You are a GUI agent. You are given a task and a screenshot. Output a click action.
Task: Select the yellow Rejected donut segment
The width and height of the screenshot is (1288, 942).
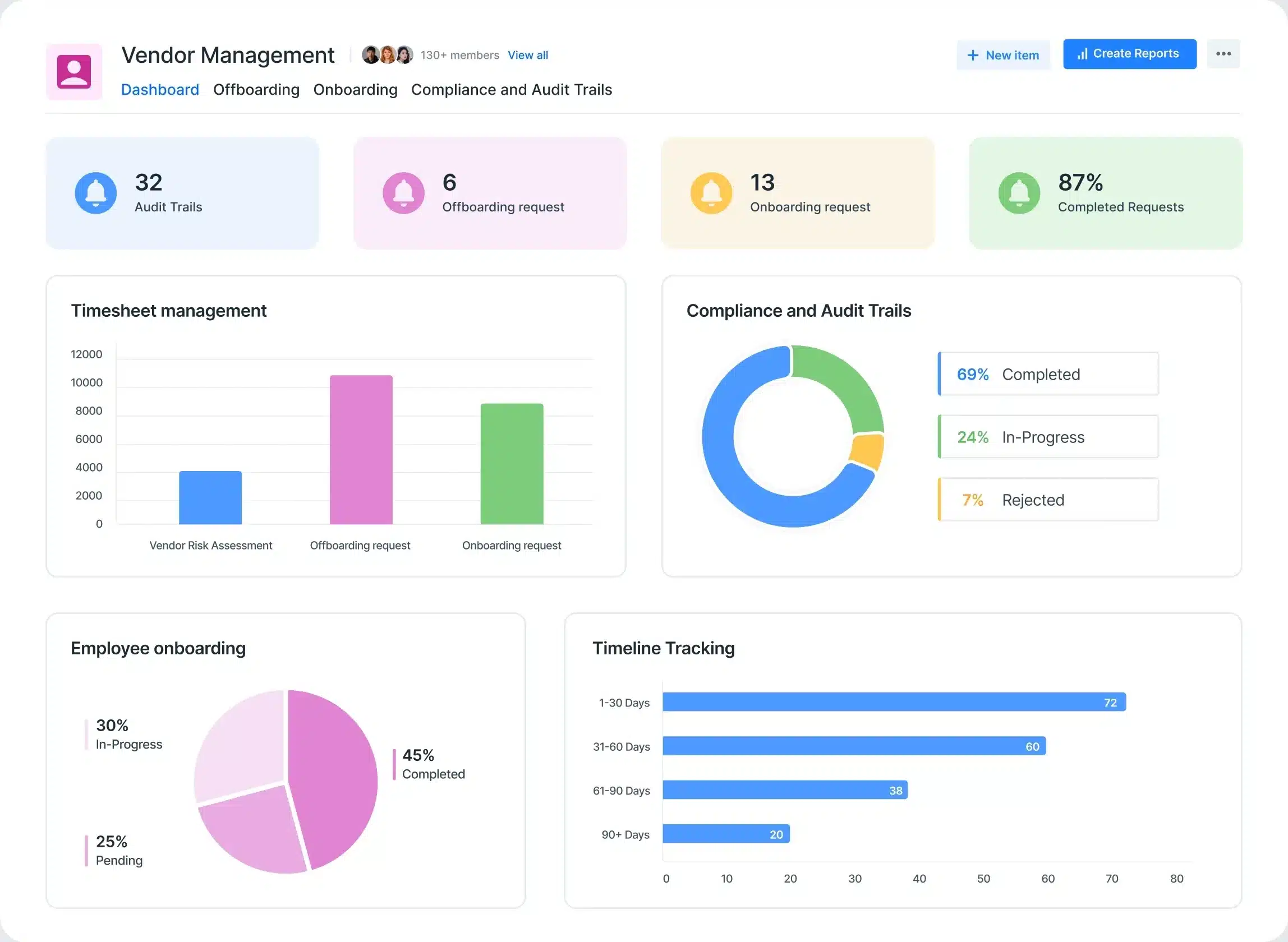(866, 450)
